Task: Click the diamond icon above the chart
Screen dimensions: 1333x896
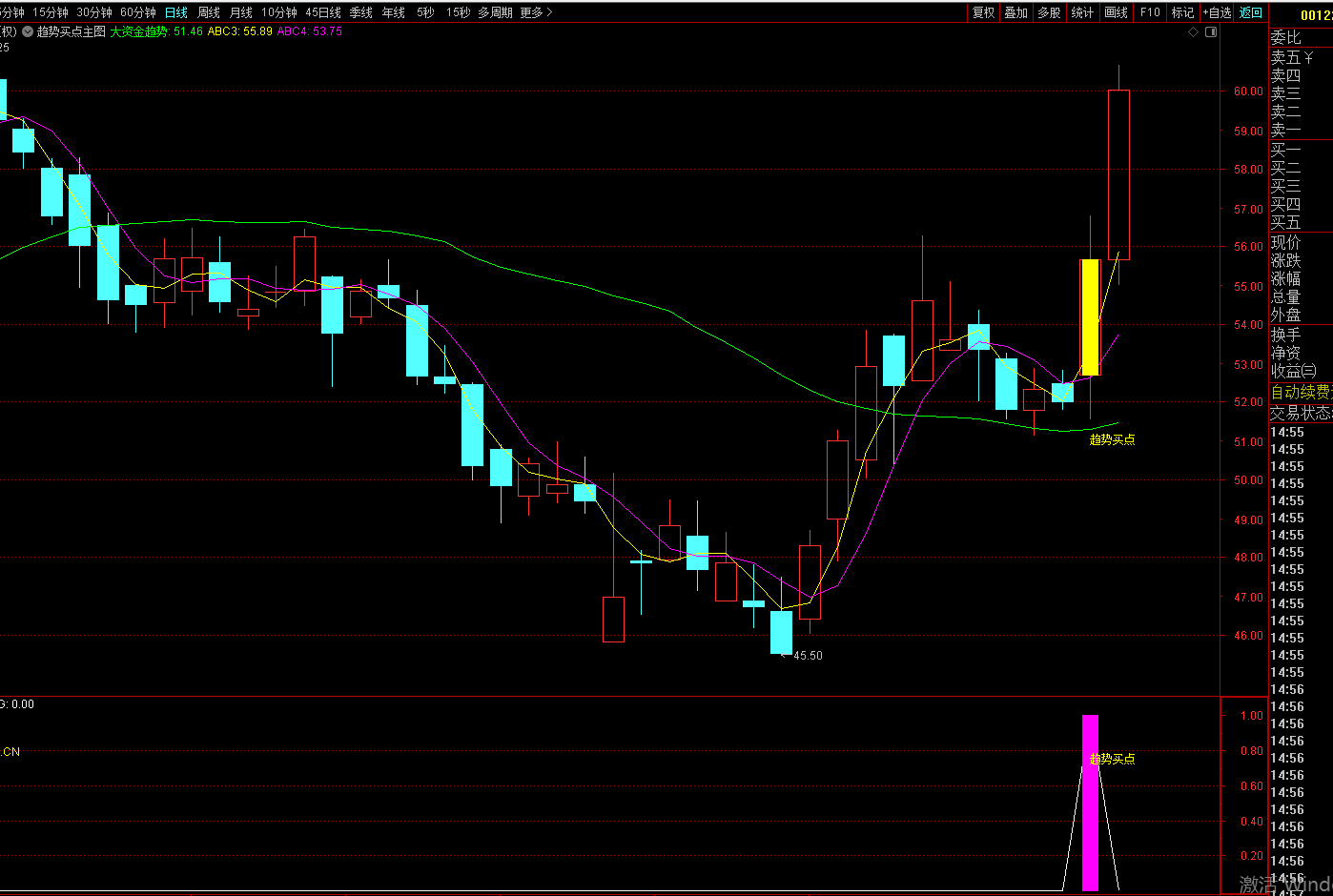Action: 1193,31
